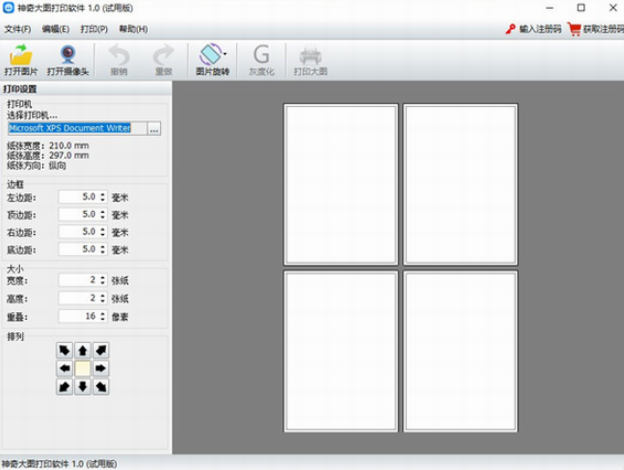Click the 纸张宽度: 210.0 mm text

48,146
